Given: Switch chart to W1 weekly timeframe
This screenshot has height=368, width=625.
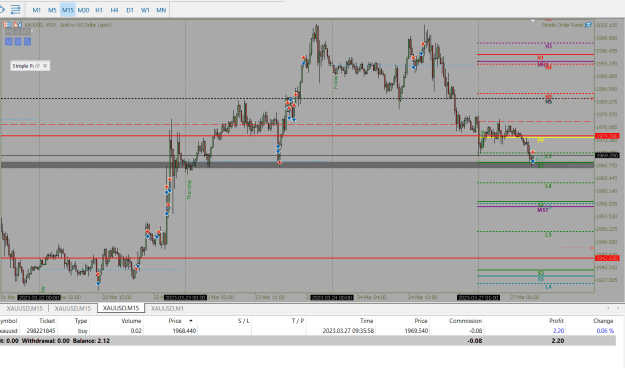Looking at the screenshot, I should 145,10.
